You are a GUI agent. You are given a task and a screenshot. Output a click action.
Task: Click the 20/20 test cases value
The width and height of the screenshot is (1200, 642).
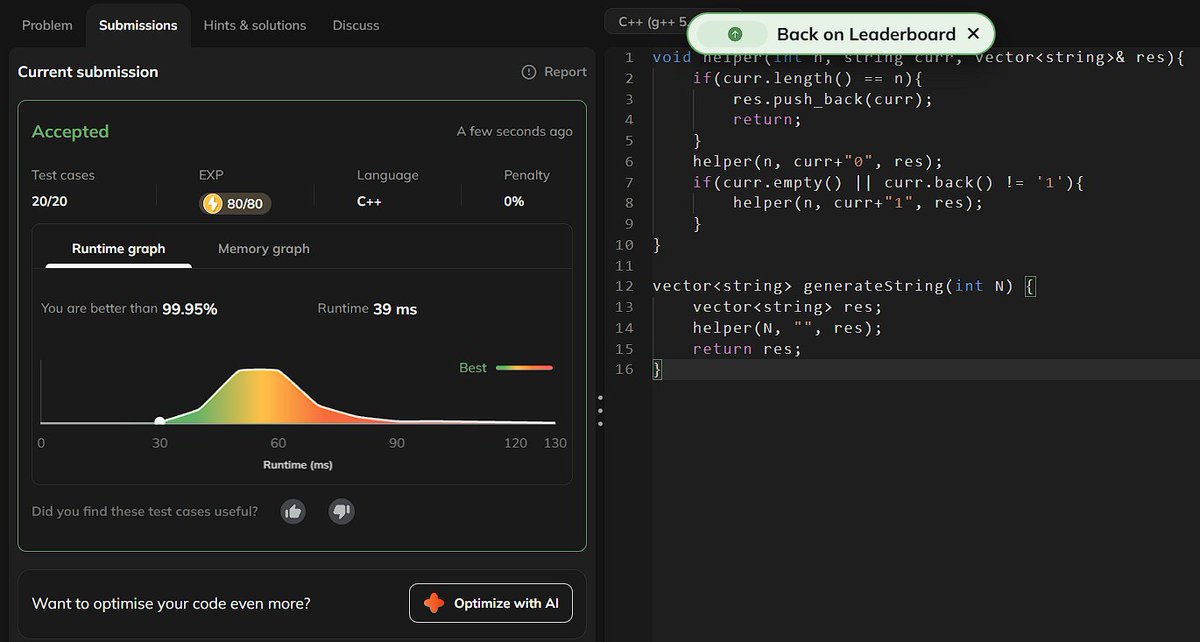50,201
